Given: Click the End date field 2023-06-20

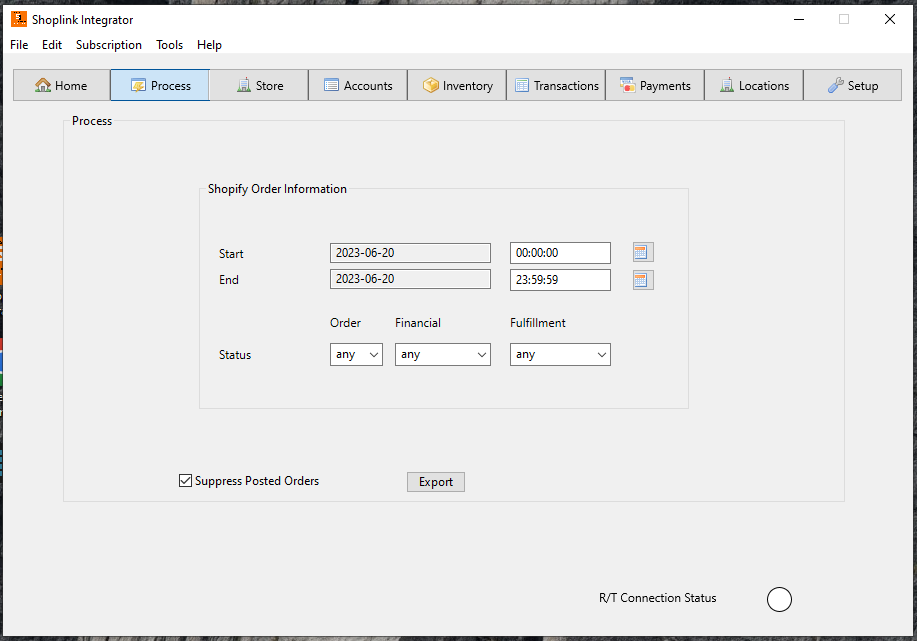Looking at the screenshot, I should point(410,279).
